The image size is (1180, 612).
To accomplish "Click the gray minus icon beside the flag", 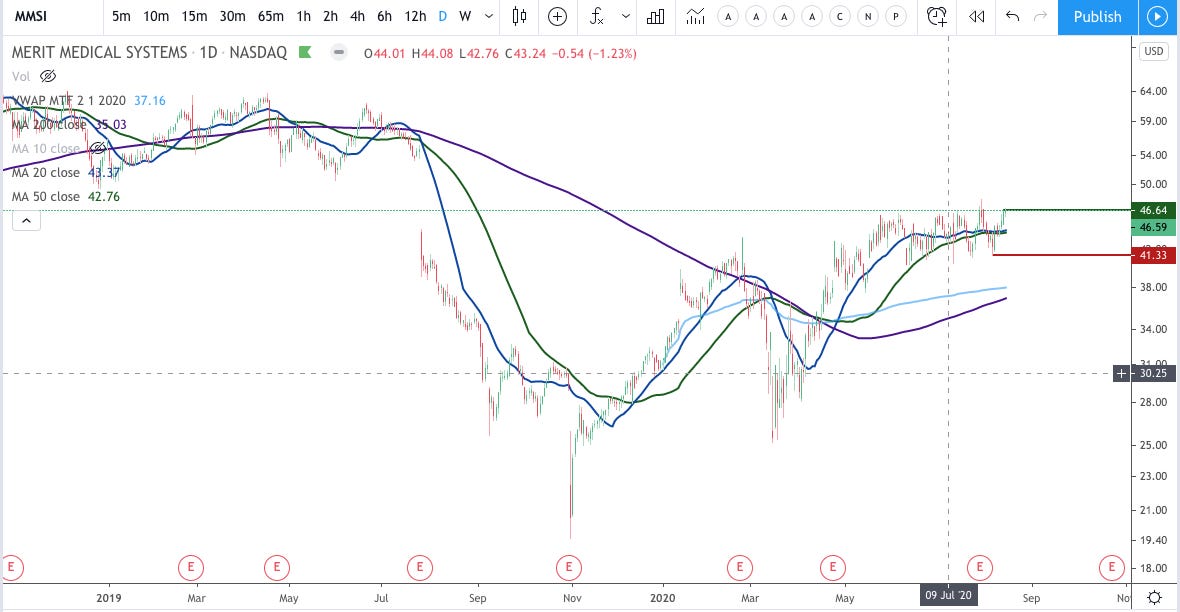I will (339, 52).
